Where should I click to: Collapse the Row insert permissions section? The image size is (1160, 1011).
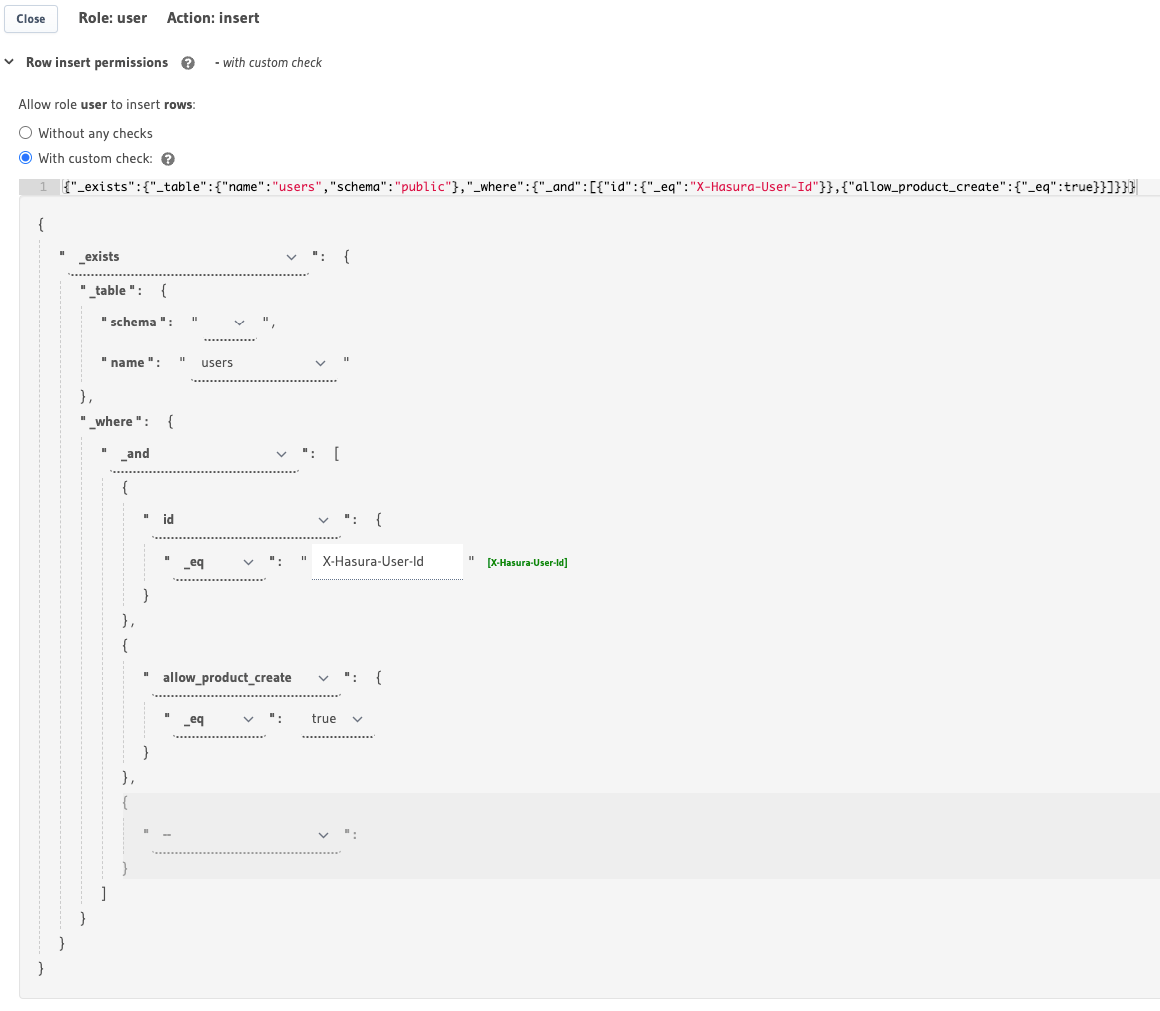pos(10,62)
